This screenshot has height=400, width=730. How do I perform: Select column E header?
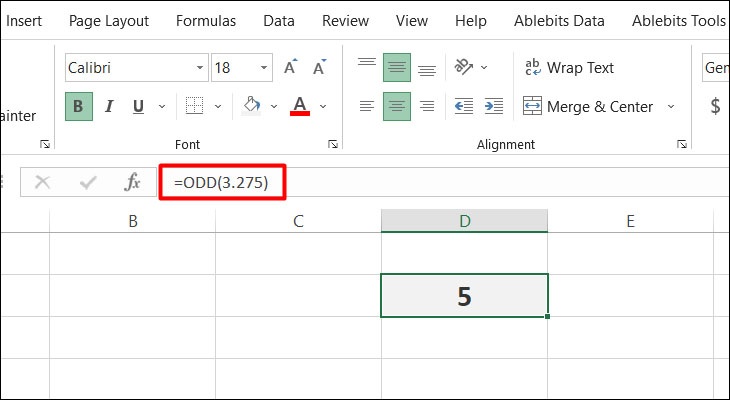click(630, 221)
